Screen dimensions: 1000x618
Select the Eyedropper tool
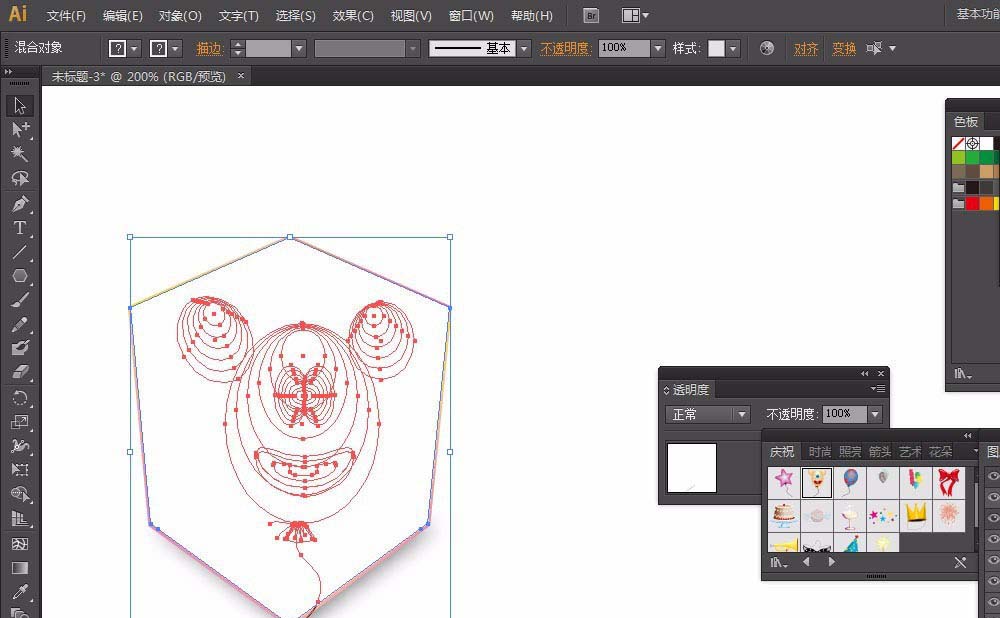20,592
